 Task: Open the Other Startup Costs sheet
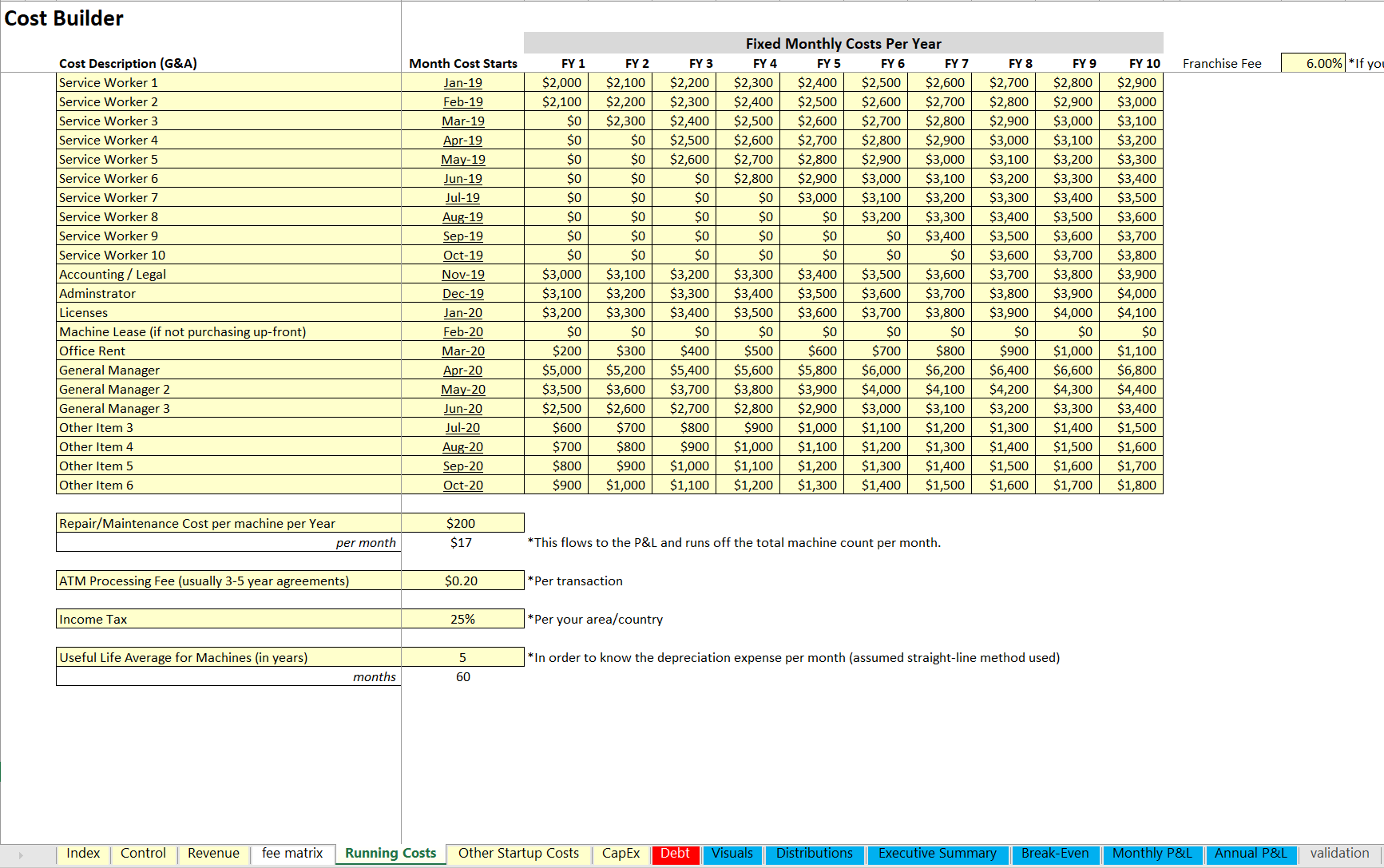click(518, 854)
